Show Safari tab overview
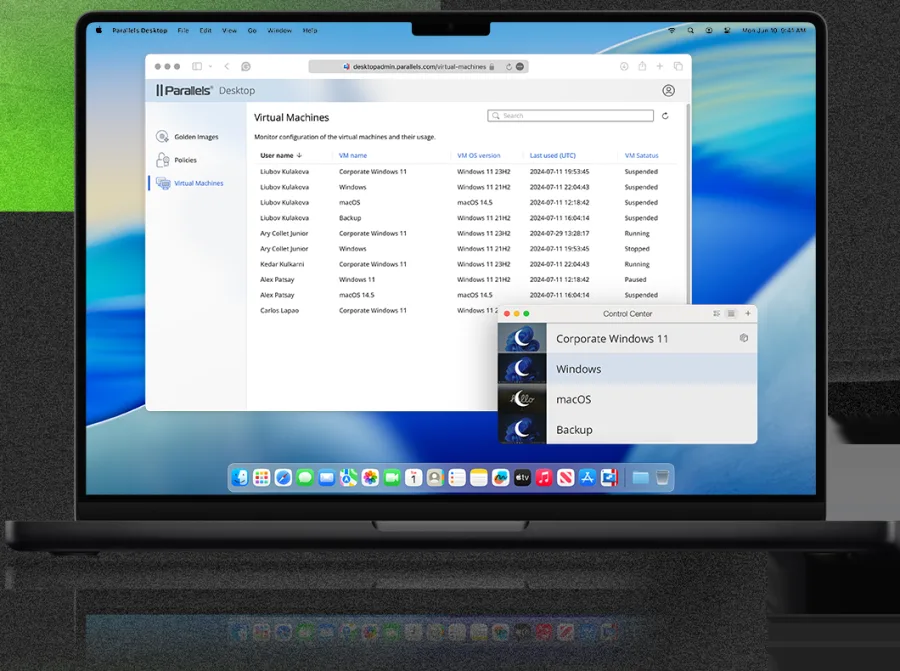900x671 pixels. tap(678, 67)
